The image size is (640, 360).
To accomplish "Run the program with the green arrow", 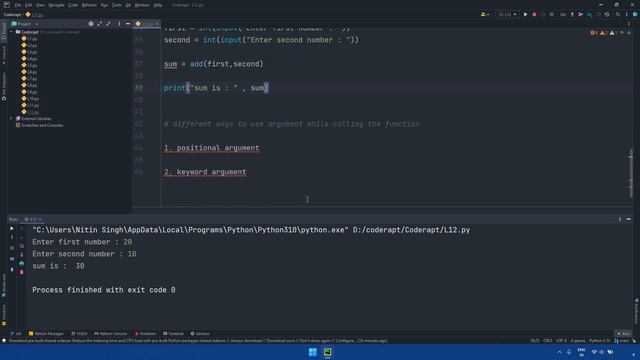I will tap(525, 14).
